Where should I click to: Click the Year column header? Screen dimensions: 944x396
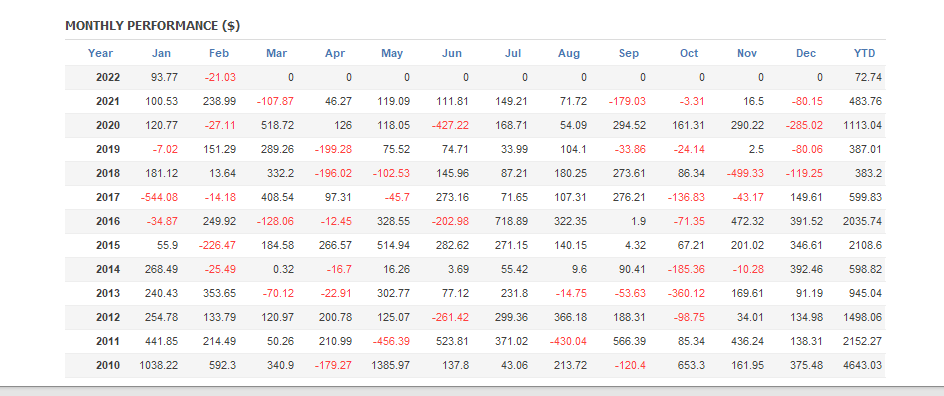(x=100, y=53)
